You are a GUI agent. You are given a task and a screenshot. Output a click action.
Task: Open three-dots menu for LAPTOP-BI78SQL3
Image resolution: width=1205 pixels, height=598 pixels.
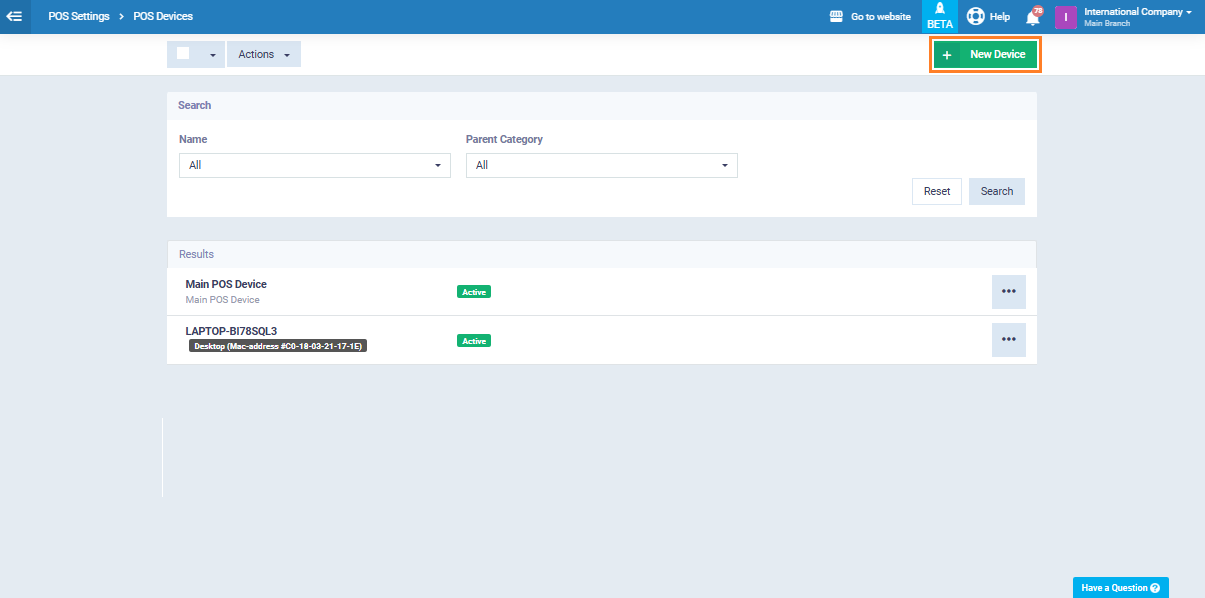[x=1008, y=340]
